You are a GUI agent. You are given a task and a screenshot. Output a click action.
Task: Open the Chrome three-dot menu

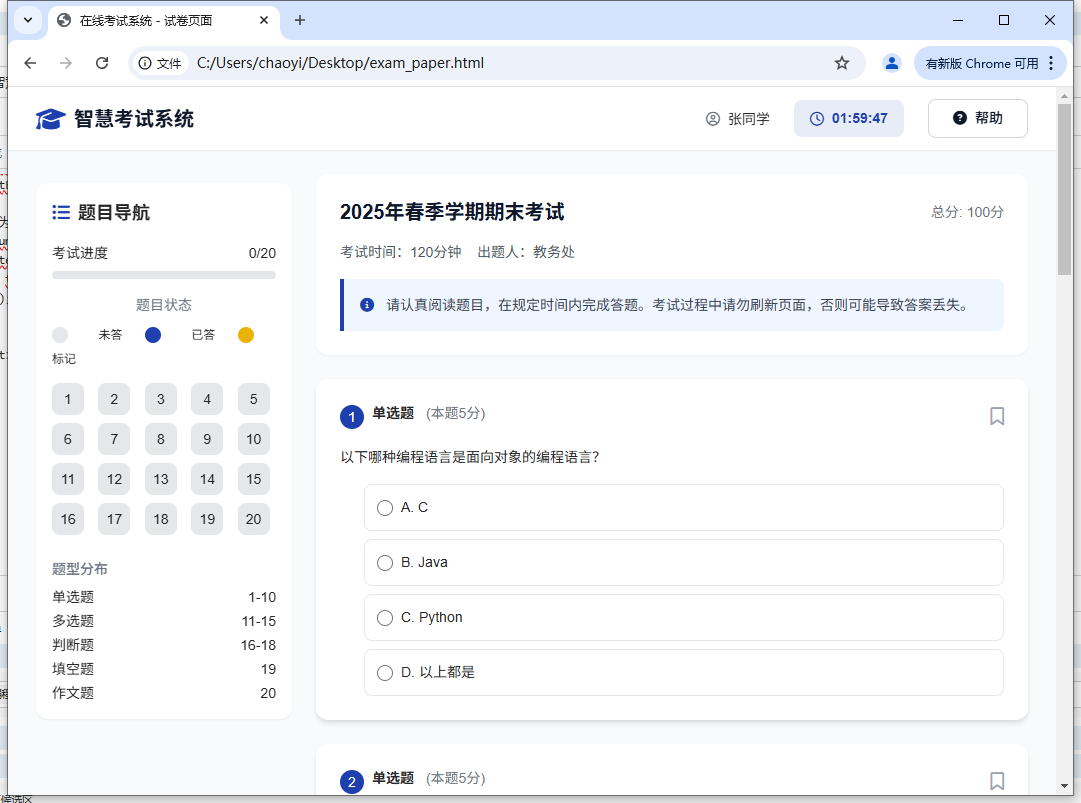(x=1051, y=63)
